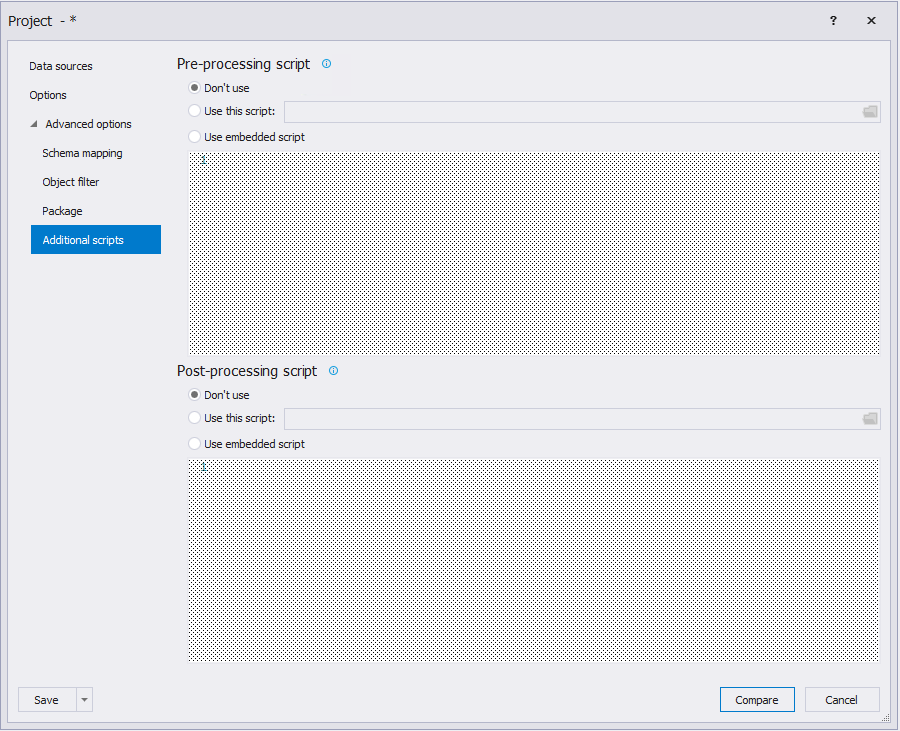Click the help question mark icon
This screenshot has height=731, width=900.
(833, 20)
